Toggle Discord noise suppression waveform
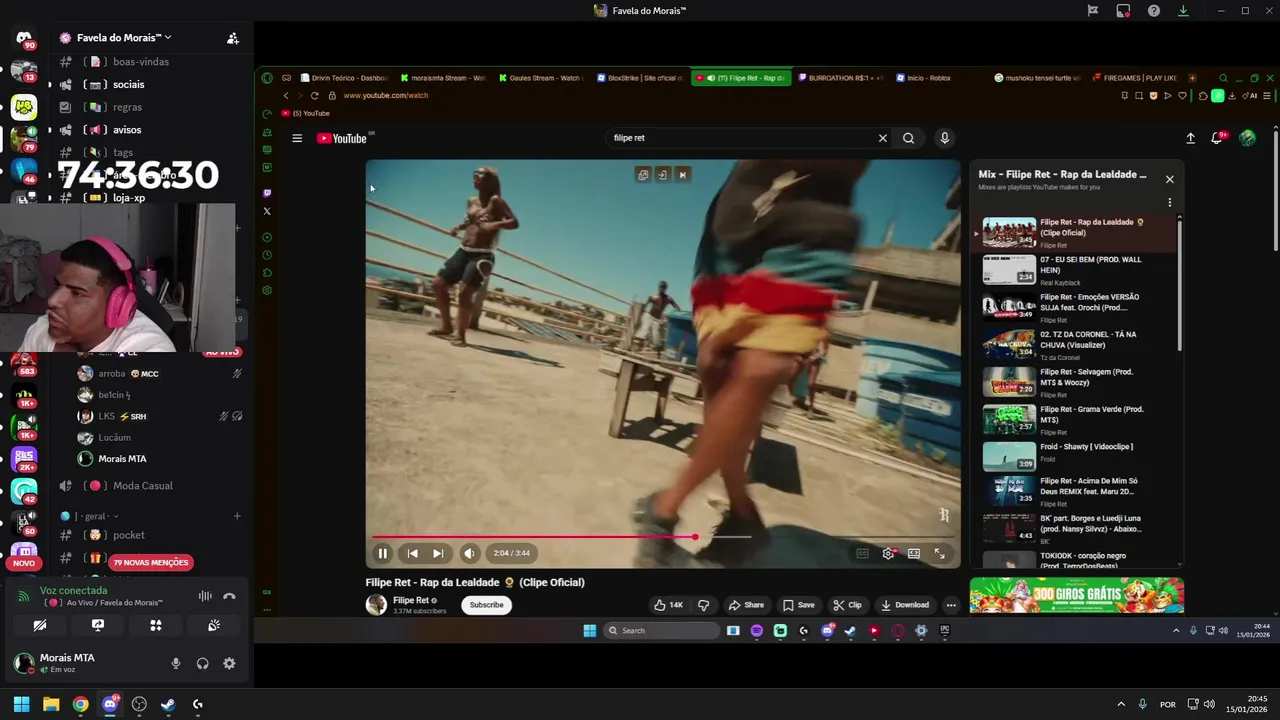This screenshot has height=720, width=1280. [205, 596]
